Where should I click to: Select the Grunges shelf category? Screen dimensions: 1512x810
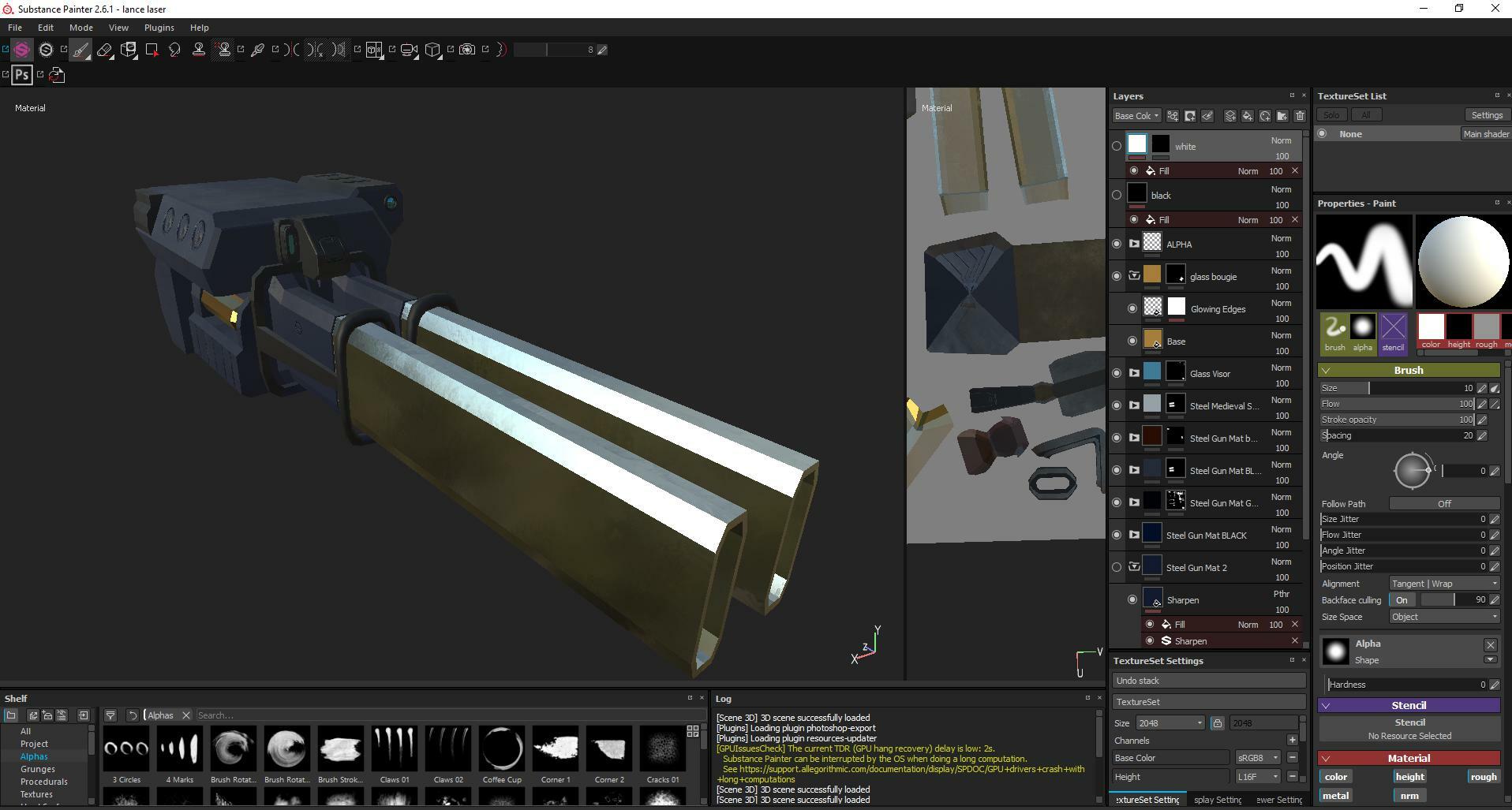(x=38, y=769)
